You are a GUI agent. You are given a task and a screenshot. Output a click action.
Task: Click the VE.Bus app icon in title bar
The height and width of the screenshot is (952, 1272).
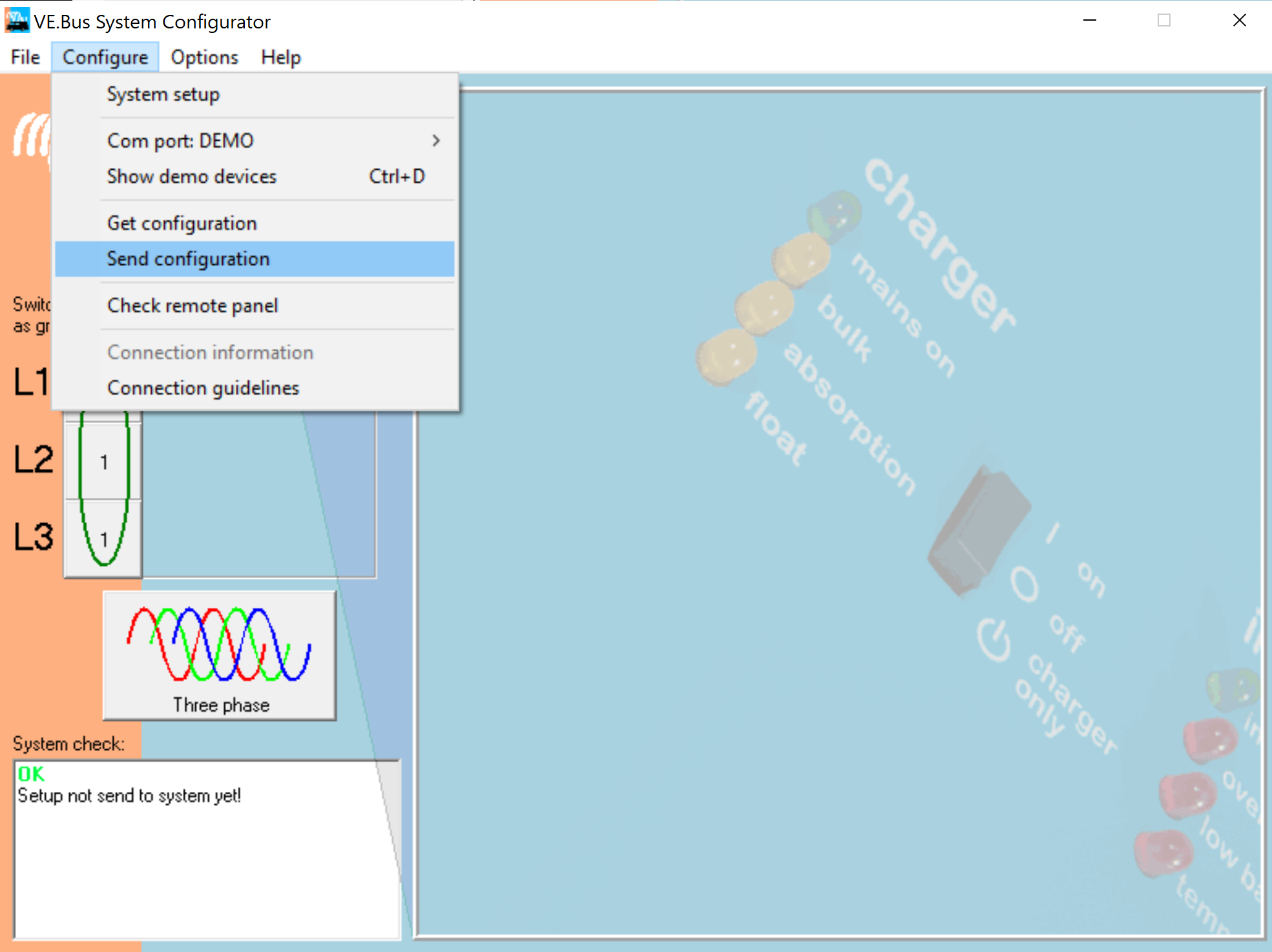click(x=17, y=20)
